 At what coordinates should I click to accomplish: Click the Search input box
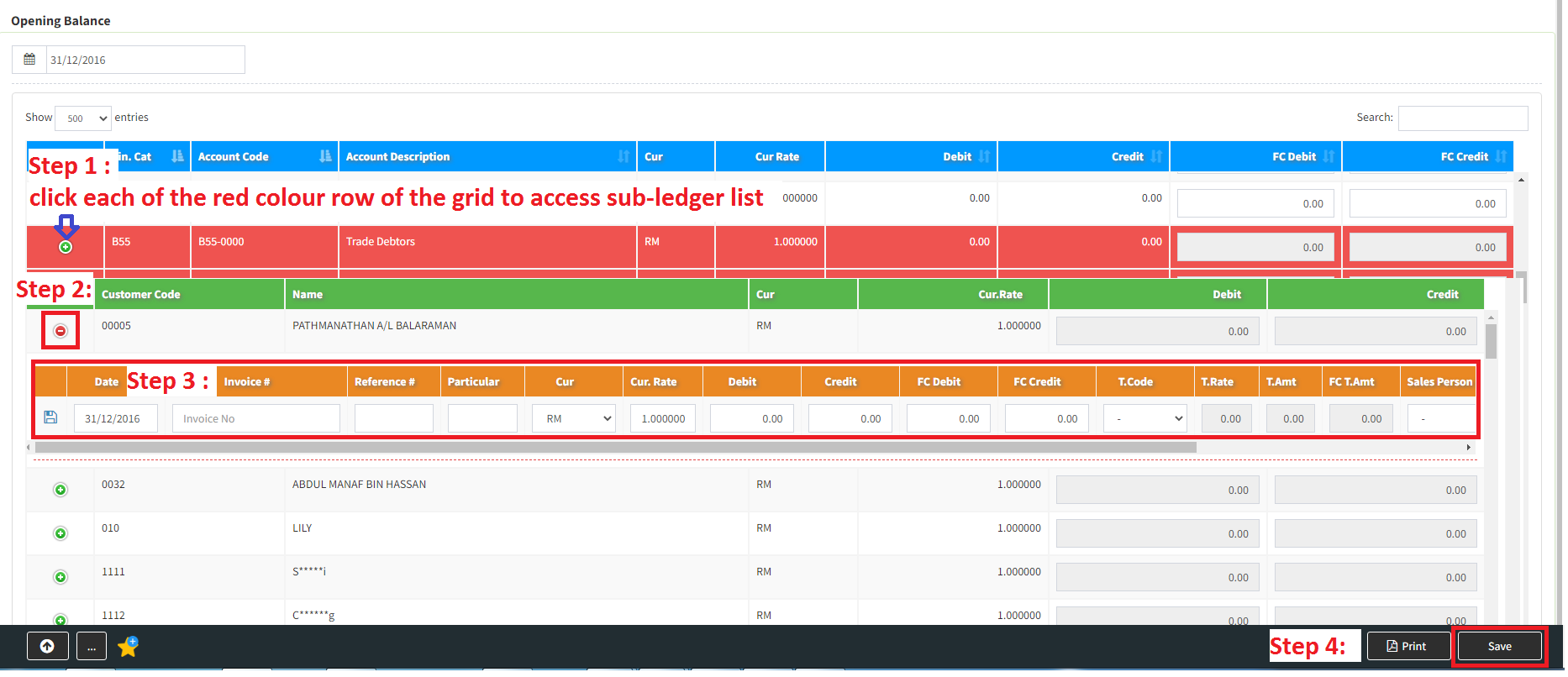pos(1462,118)
